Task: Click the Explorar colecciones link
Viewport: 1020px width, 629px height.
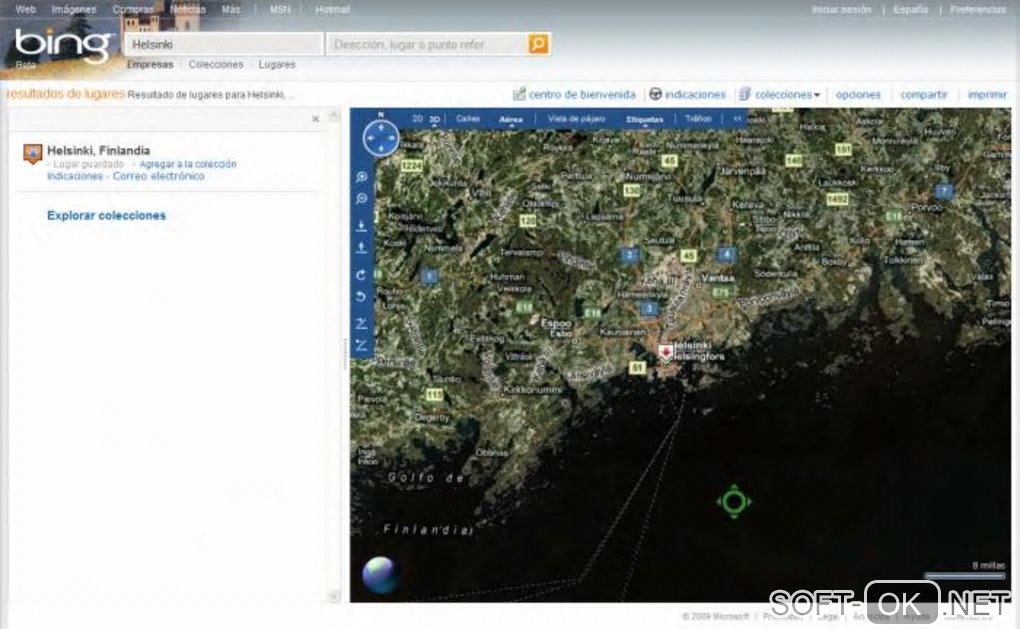Action: (x=107, y=215)
